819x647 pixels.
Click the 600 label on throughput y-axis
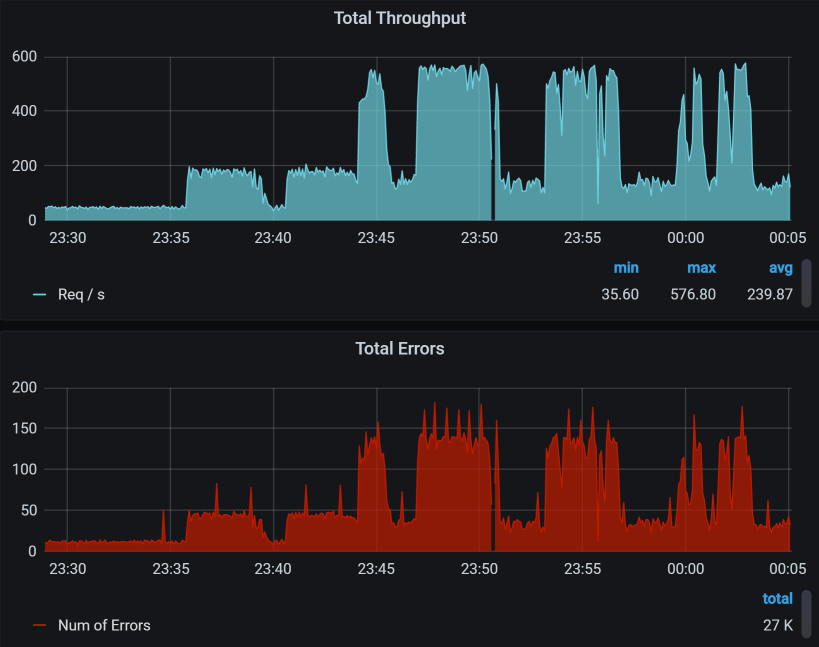[x=25, y=57]
